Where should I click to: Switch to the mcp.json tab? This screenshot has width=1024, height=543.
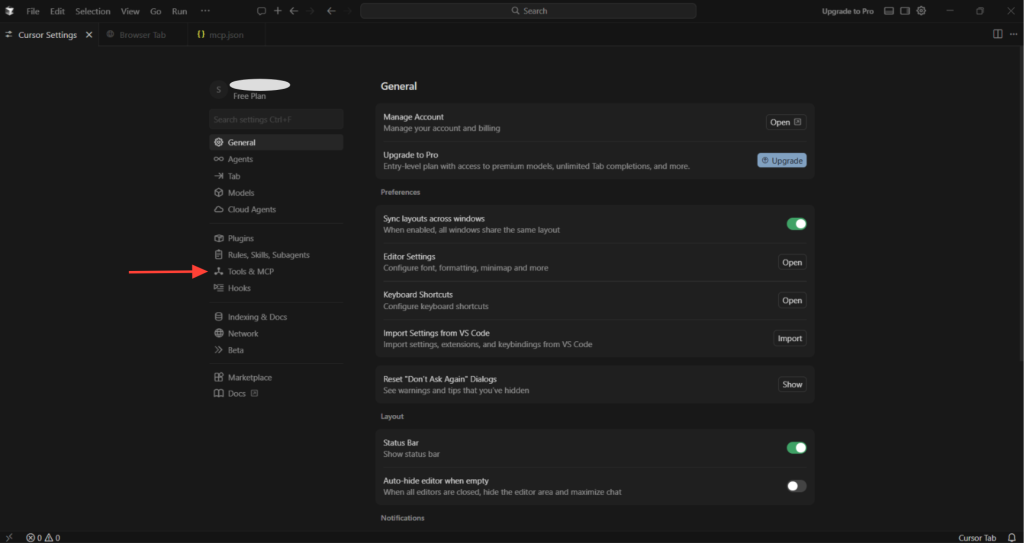(x=226, y=35)
